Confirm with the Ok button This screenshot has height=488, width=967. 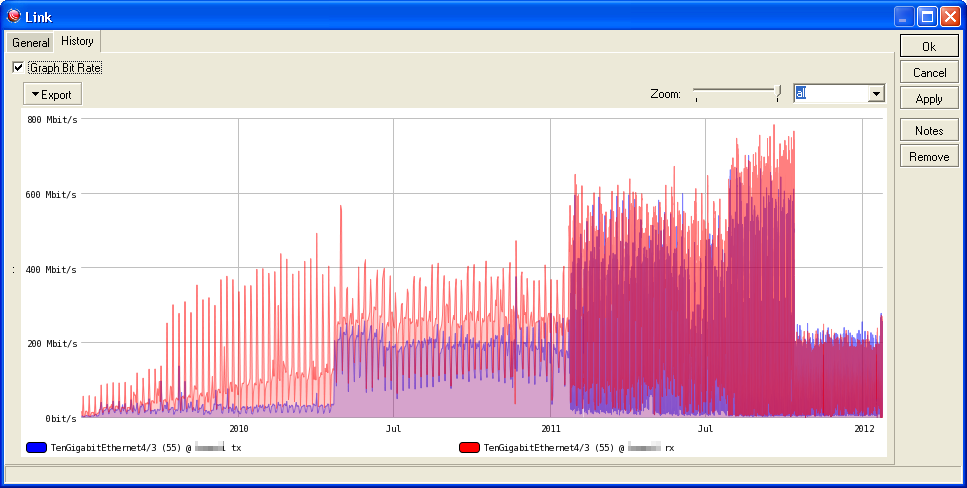click(929, 46)
